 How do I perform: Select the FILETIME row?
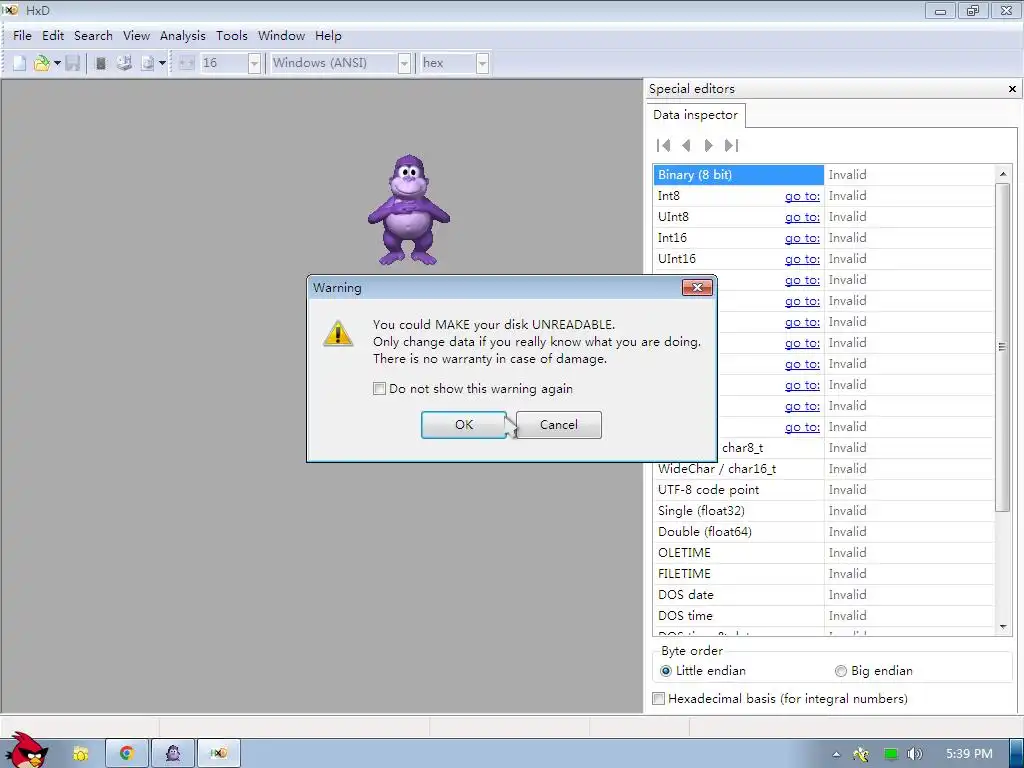point(824,573)
